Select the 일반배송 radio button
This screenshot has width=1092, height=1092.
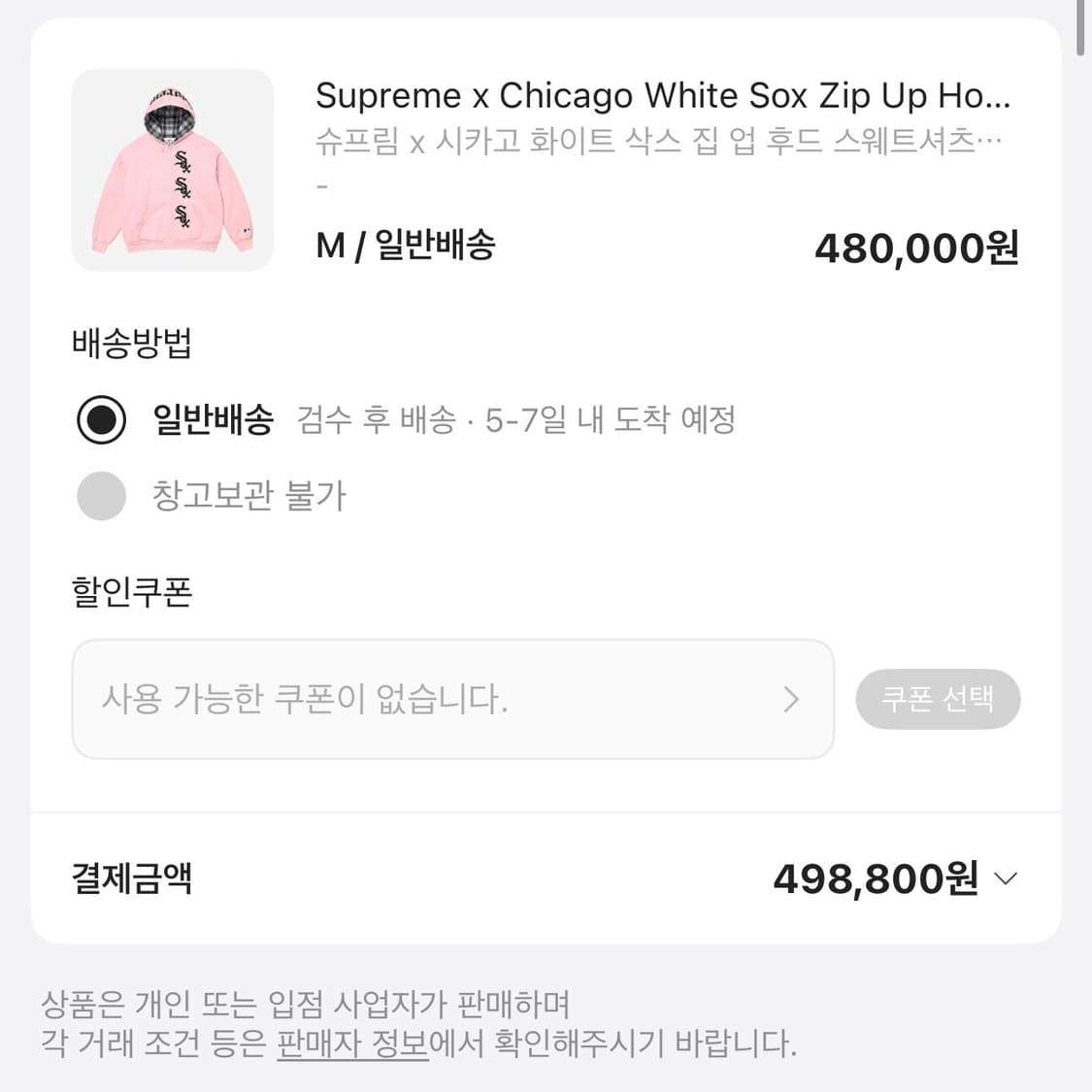101,420
